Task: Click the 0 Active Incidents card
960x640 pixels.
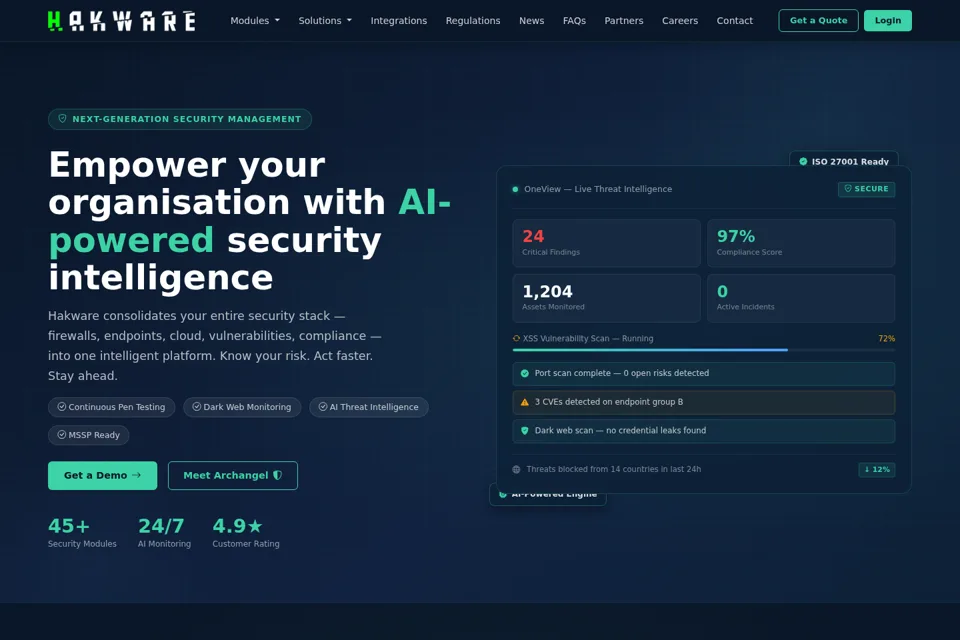Action: pyautogui.click(x=801, y=298)
